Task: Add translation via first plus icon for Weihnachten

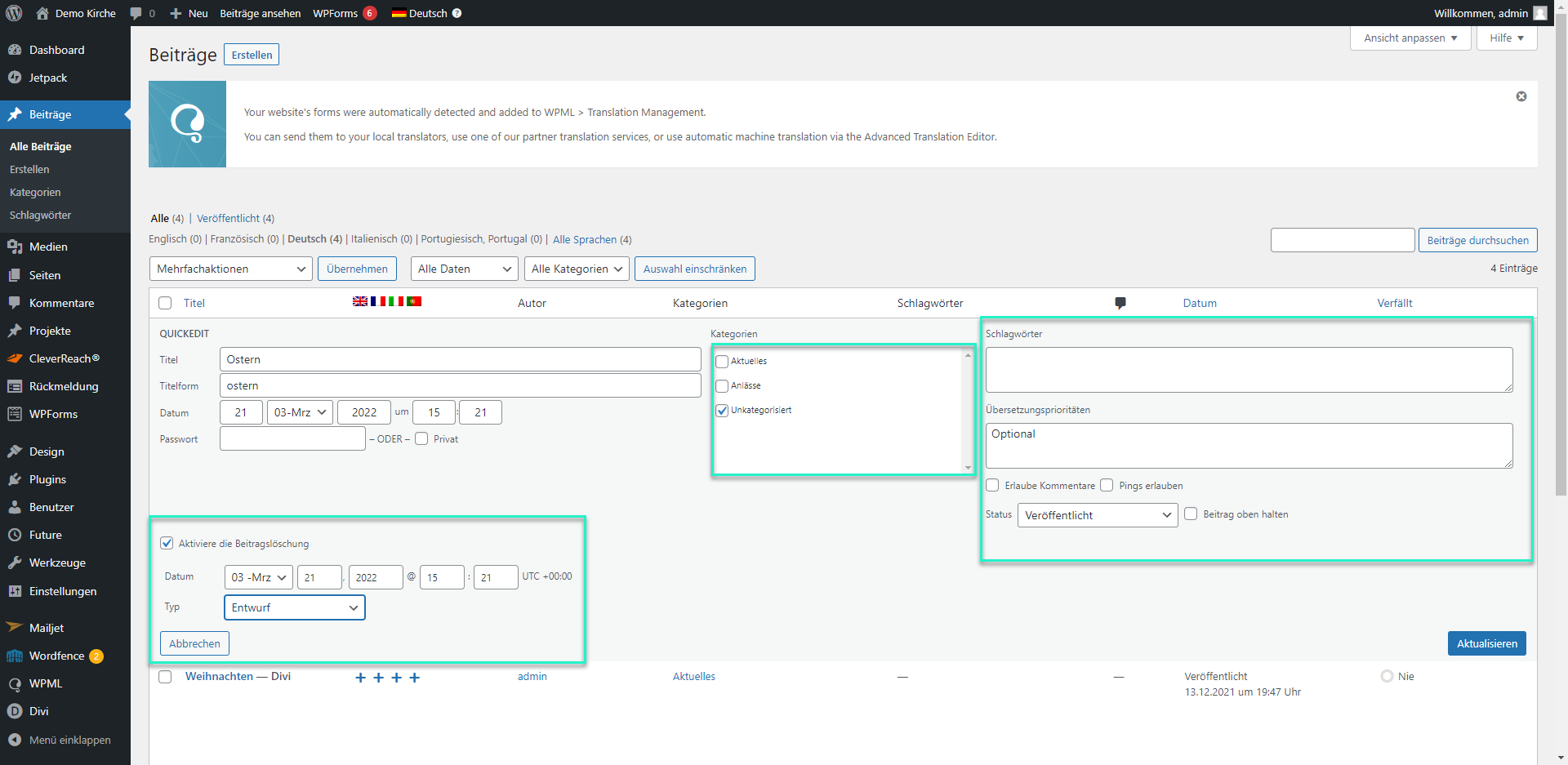Action: tap(360, 678)
